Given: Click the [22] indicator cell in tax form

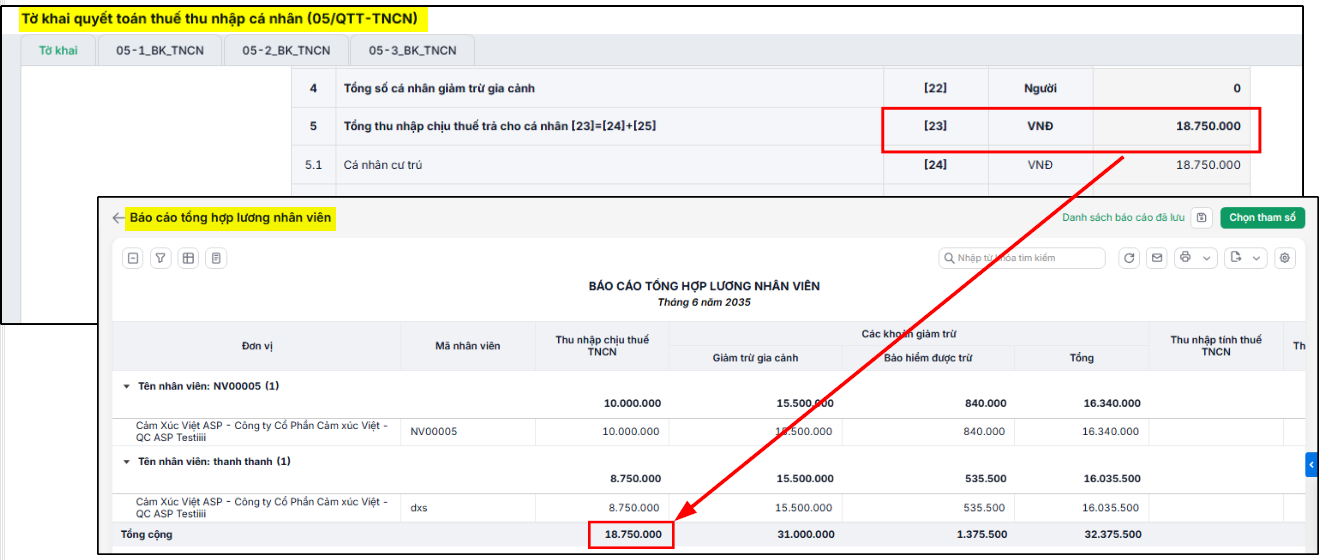Looking at the screenshot, I should point(936,88).
